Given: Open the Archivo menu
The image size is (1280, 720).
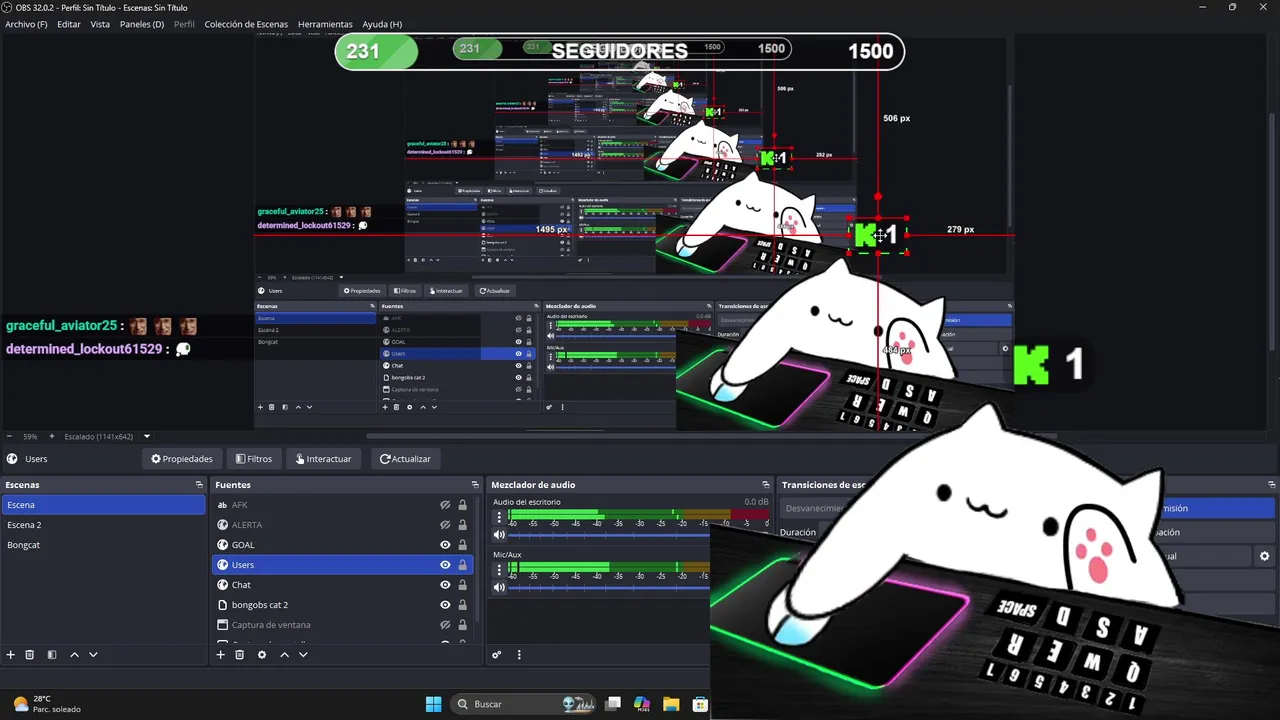Looking at the screenshot, I should [x=26, y=24].
